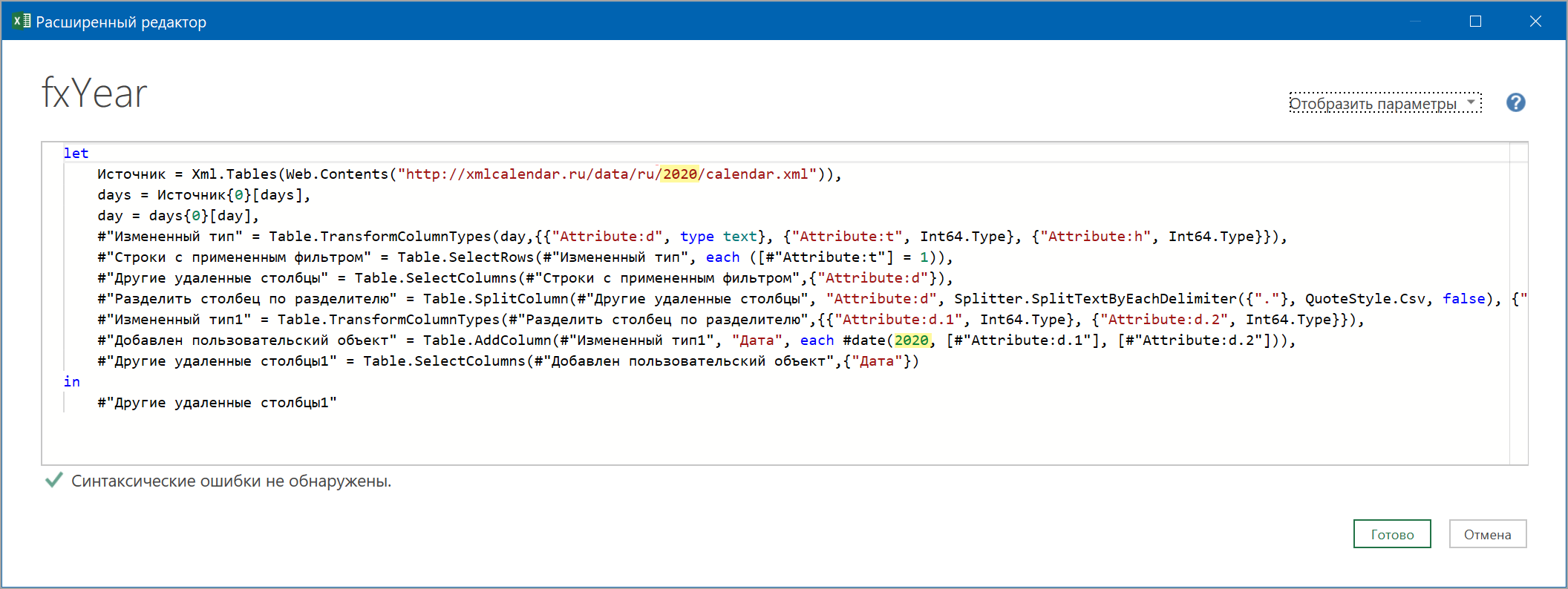Expand the Отобразить параметры dropdown
Image resolution: width=1568 pixels, height=589 pixels.
[x=1385, y=103]
